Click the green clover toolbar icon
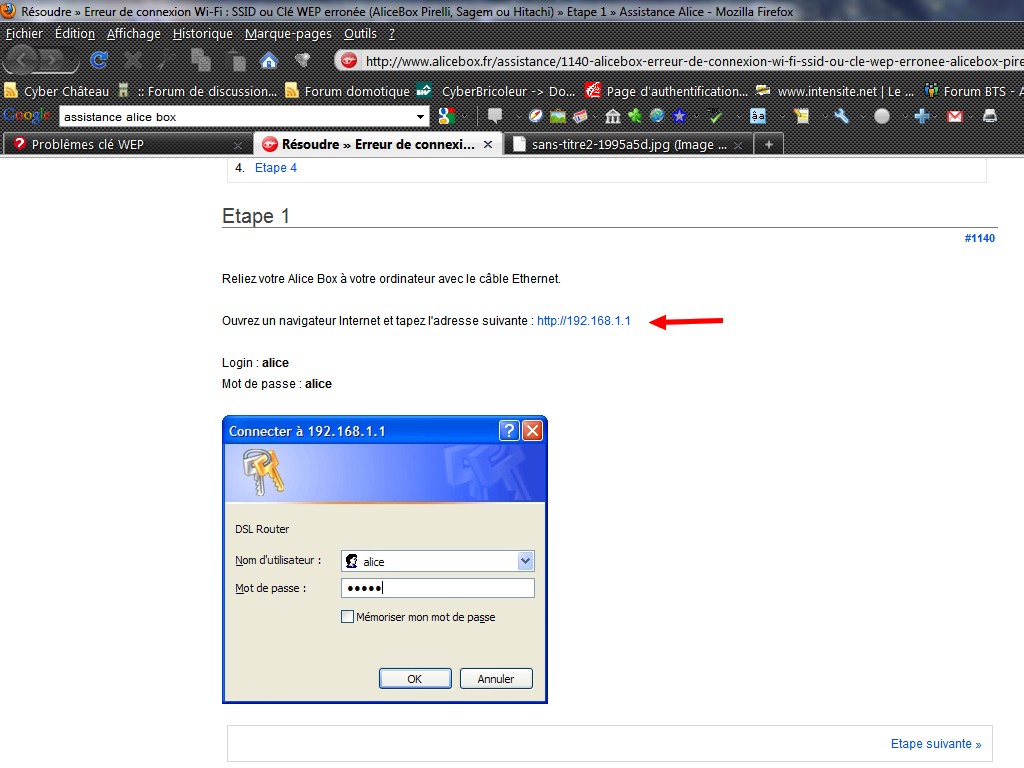Screen dimensions: 1024x768 (634, 116)
